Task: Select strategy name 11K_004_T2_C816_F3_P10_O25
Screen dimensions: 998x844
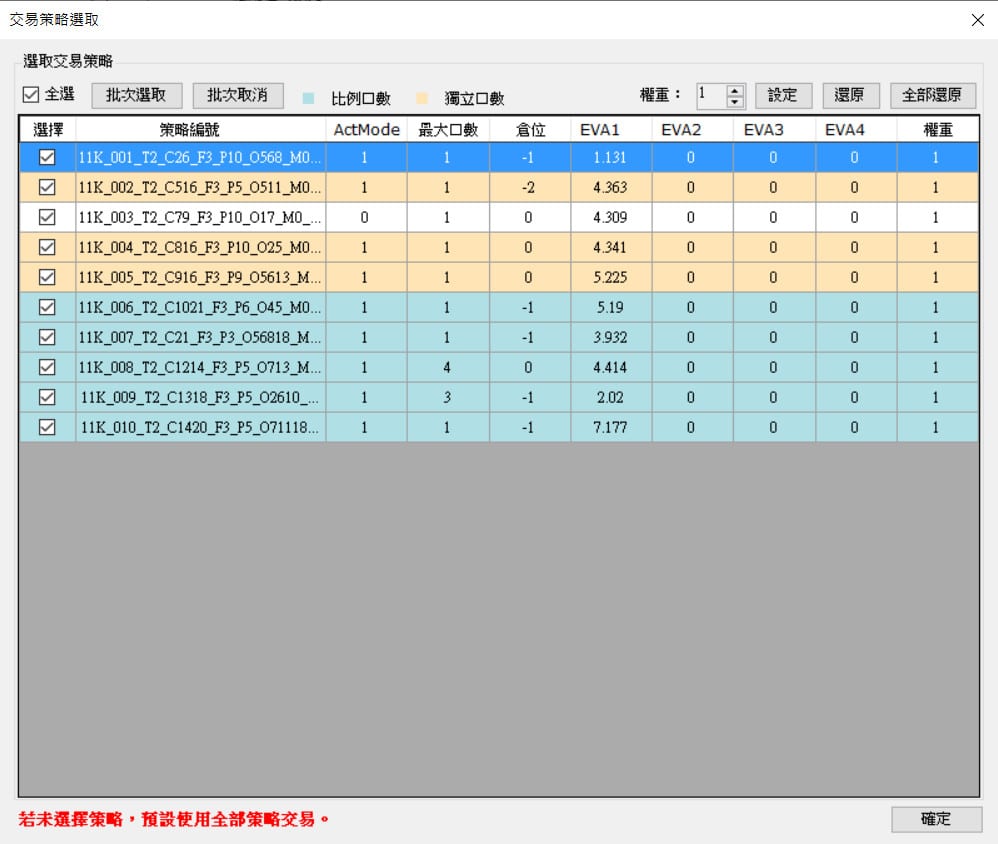Action: (200, 247)
